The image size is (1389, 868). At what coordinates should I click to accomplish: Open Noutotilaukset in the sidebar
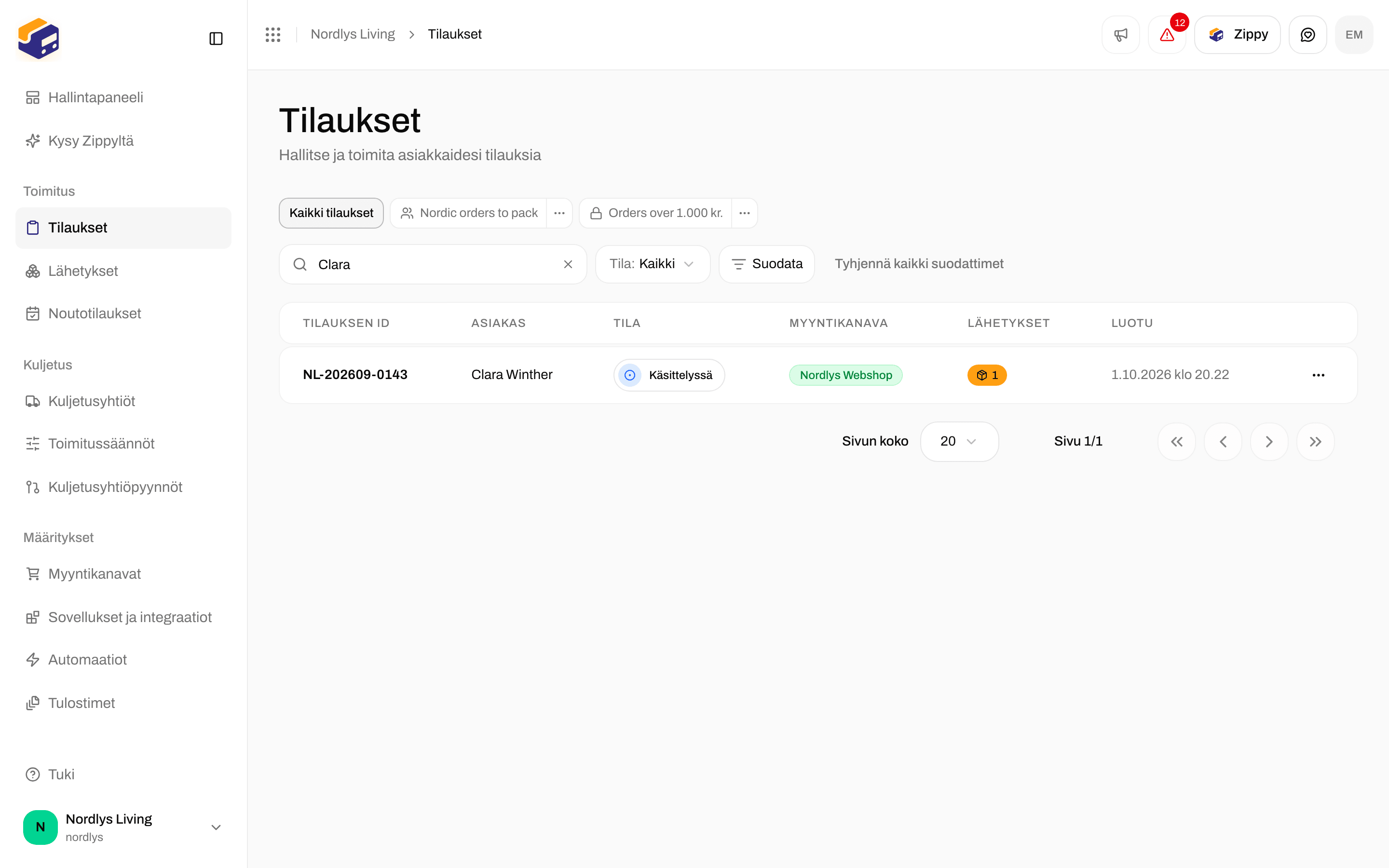(123, 313)
